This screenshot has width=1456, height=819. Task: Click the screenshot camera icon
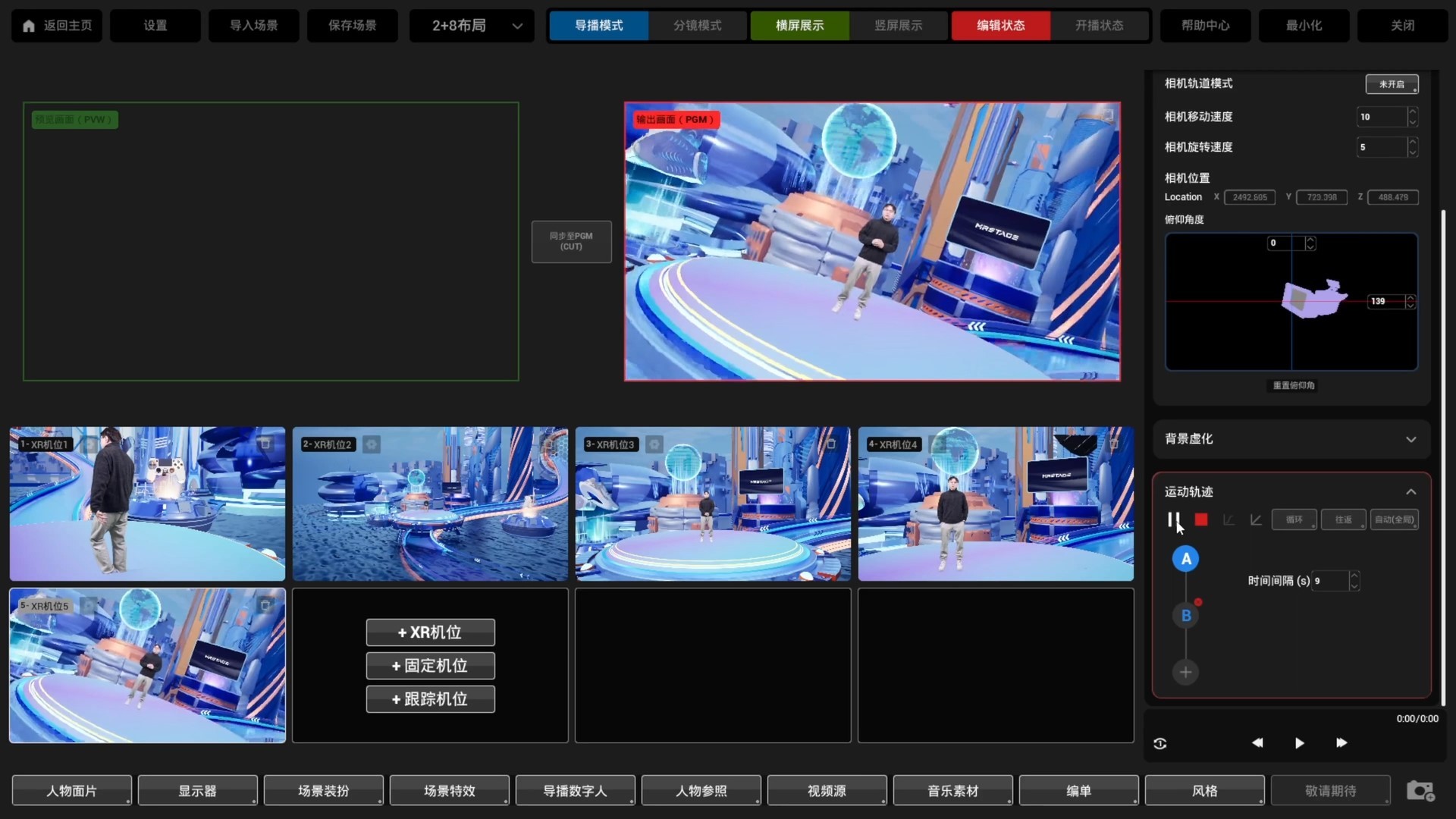click(1420, 791)
